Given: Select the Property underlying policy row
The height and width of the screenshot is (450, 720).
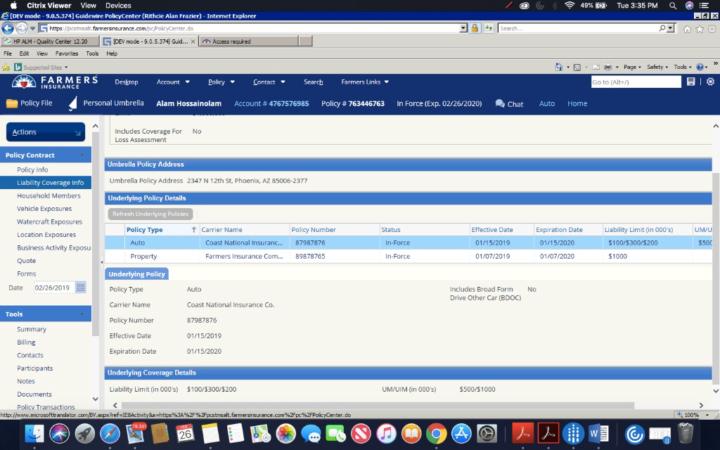Looking at the screenshot, I should coord(408,256).
